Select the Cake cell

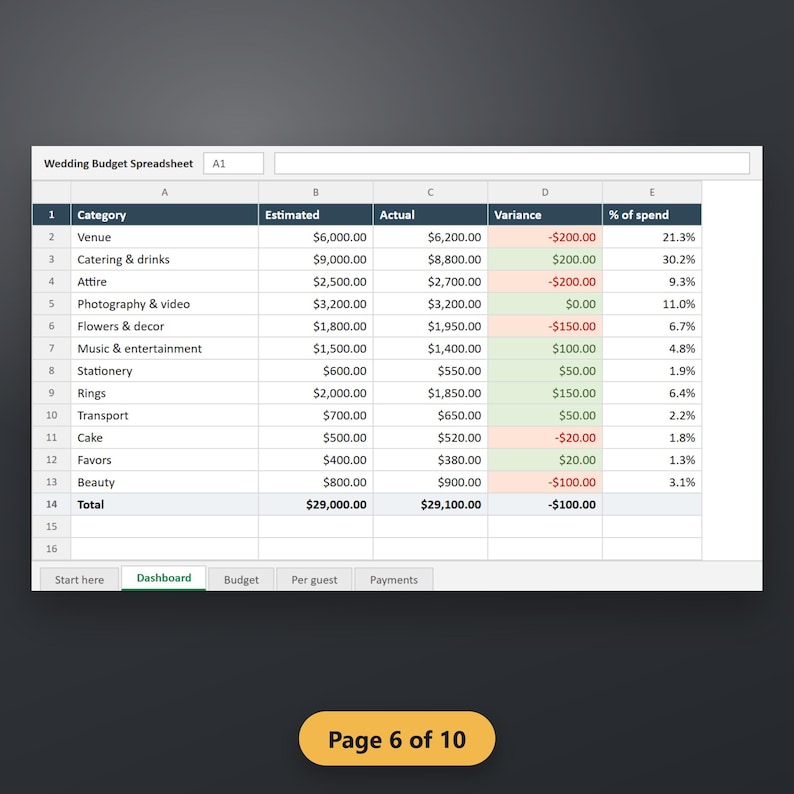[165, 438]
